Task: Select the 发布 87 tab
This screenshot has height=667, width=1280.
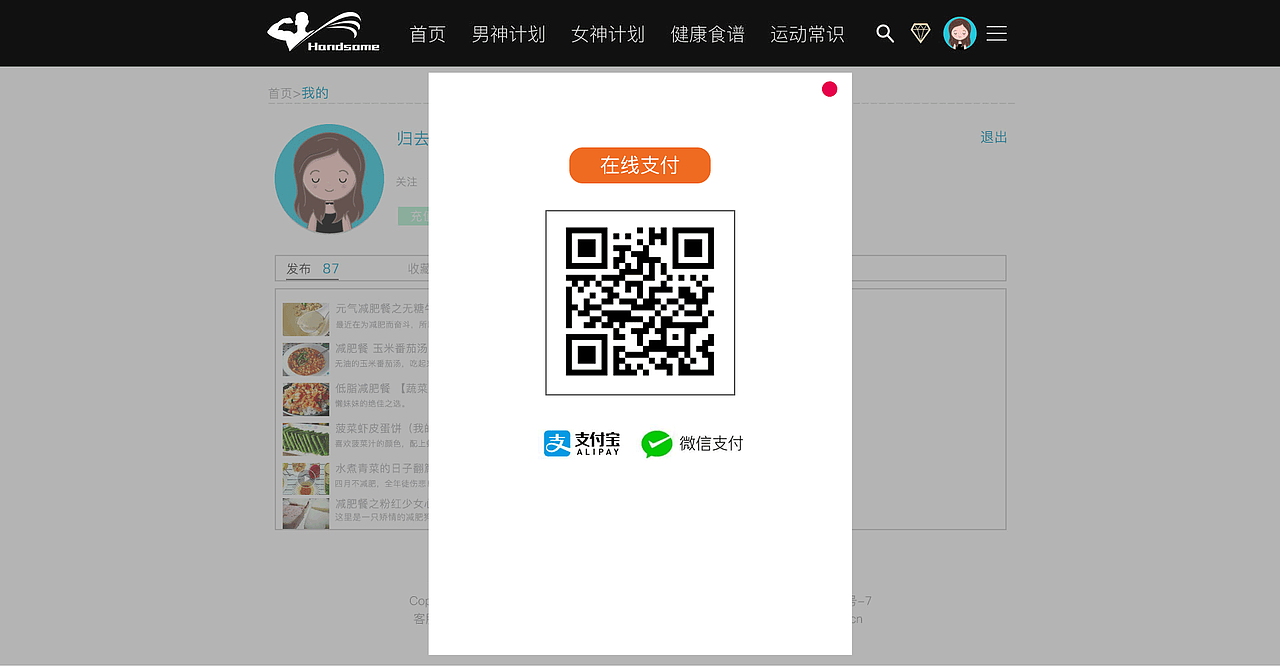Action: (x=313, y=269)
